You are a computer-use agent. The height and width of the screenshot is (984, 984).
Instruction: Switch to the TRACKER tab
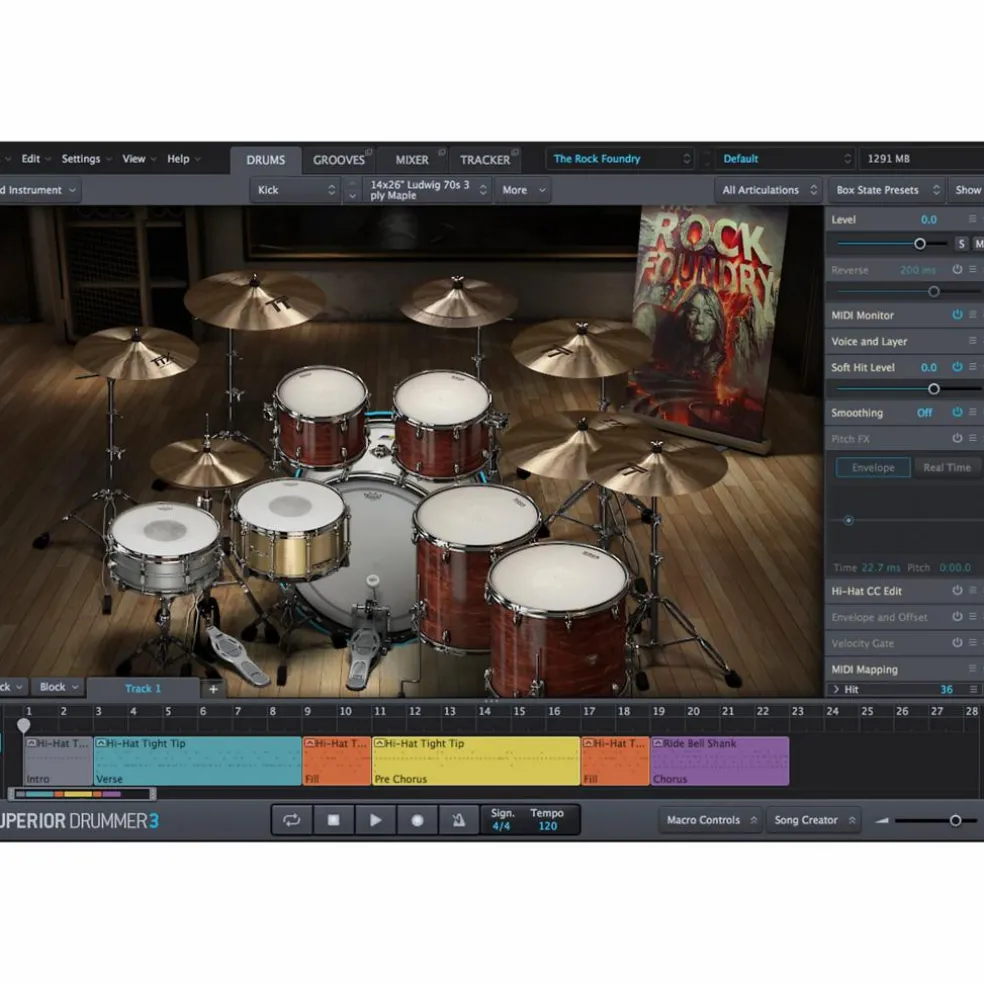point(485,160)
